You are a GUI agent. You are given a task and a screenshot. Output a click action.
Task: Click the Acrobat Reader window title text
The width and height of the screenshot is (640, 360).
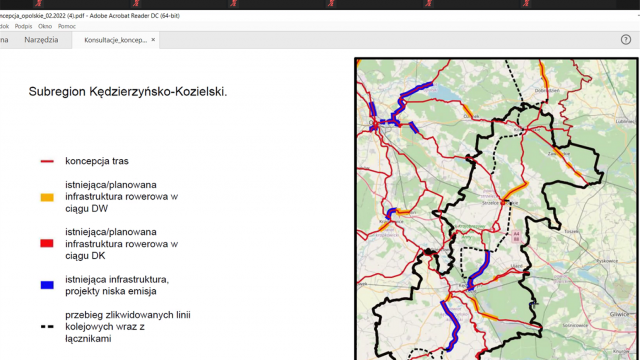90,16
